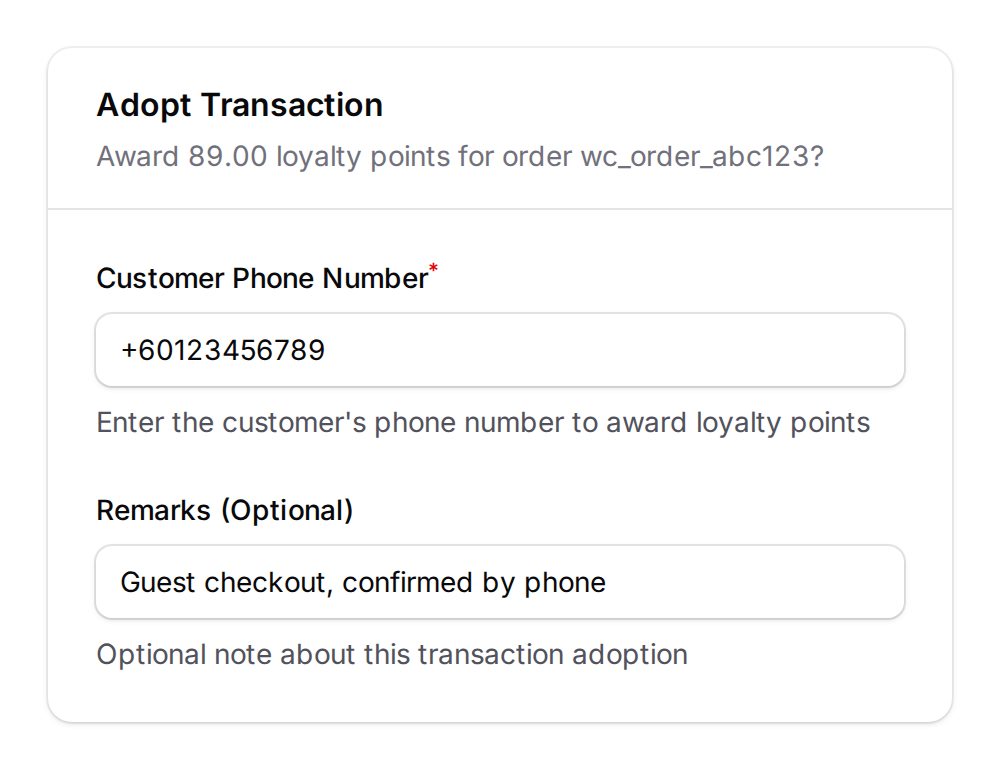Click the red required asterisk
The image size is (1000, 770).
[x=432, y=268]
